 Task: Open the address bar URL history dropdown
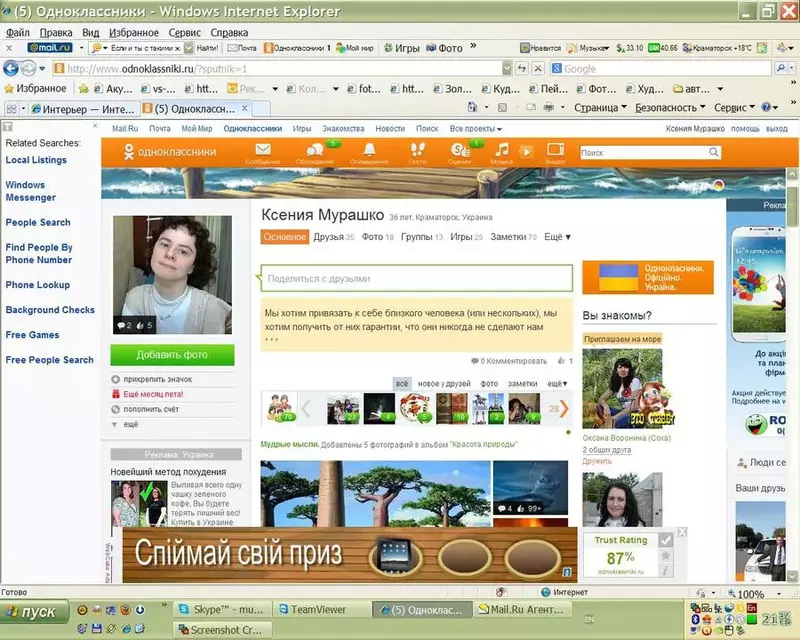(506, 68)
